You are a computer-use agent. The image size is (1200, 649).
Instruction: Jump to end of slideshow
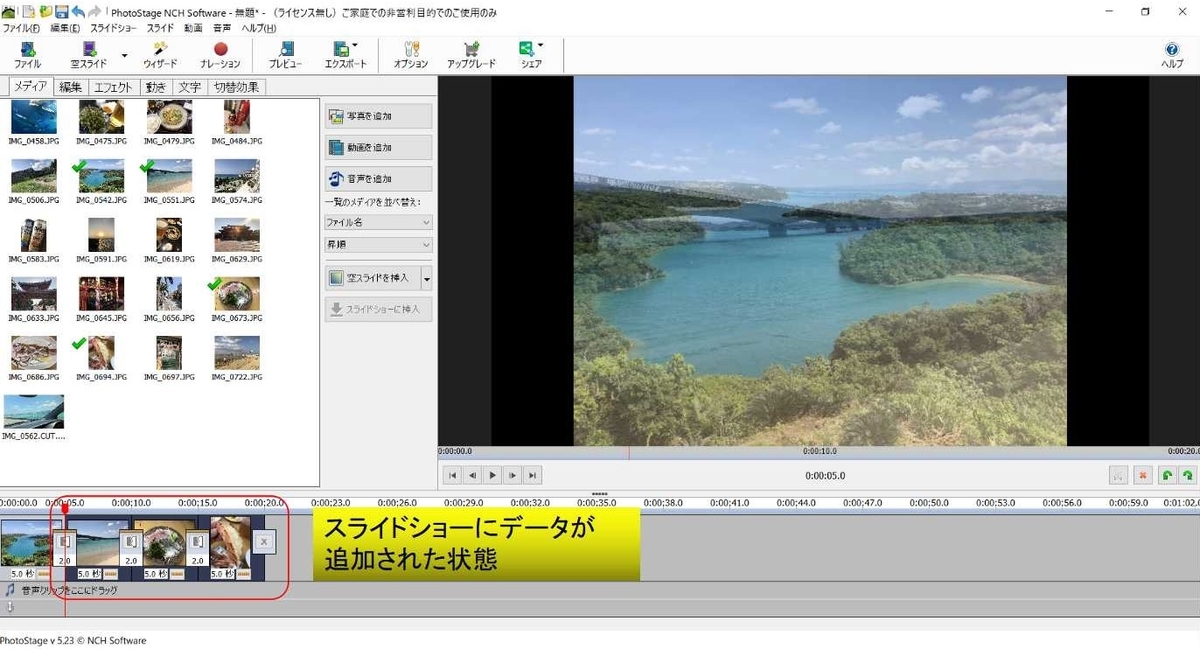click(x=533, y=476)
